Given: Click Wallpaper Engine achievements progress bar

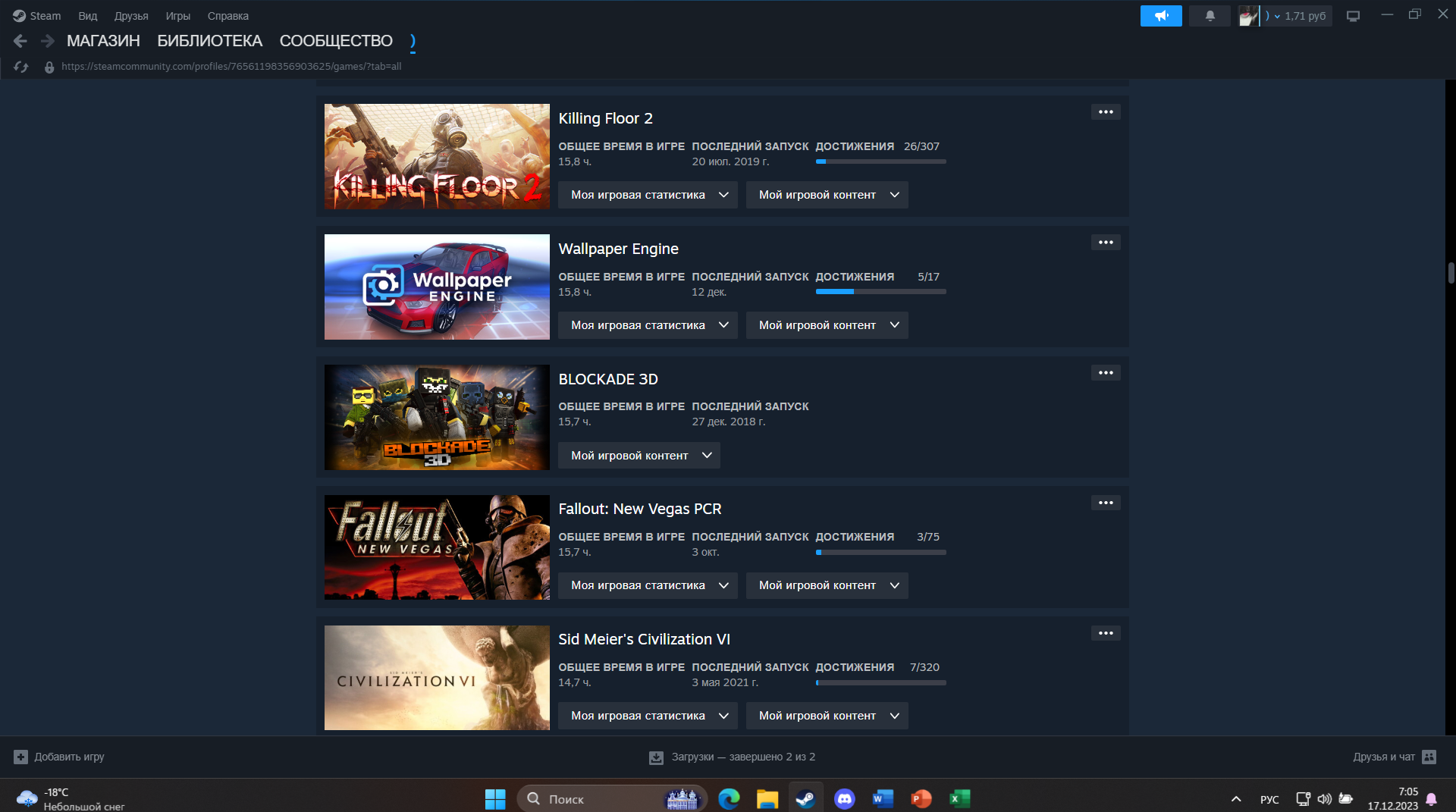Looking at the screenshot, I should pos(880,292).
